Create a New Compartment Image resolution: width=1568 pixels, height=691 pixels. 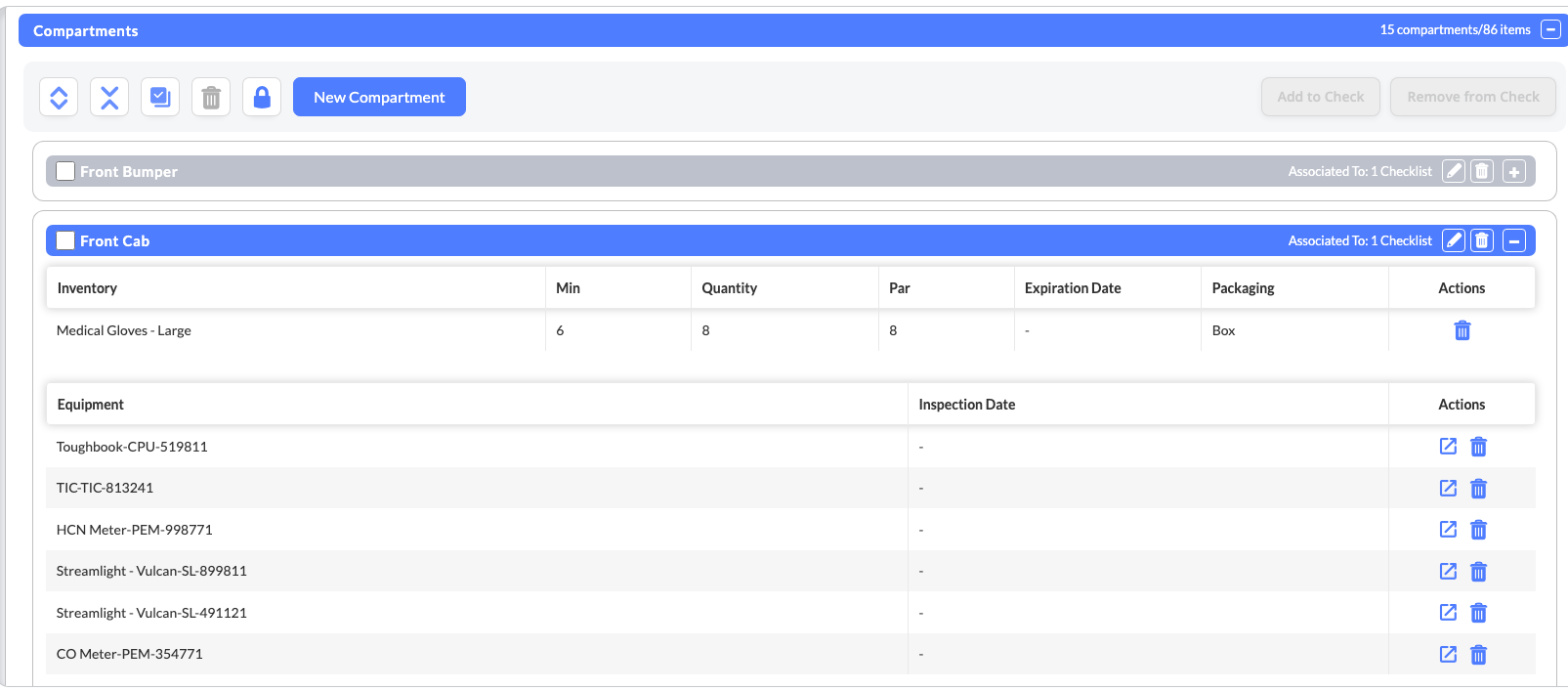tap(379, 97)
